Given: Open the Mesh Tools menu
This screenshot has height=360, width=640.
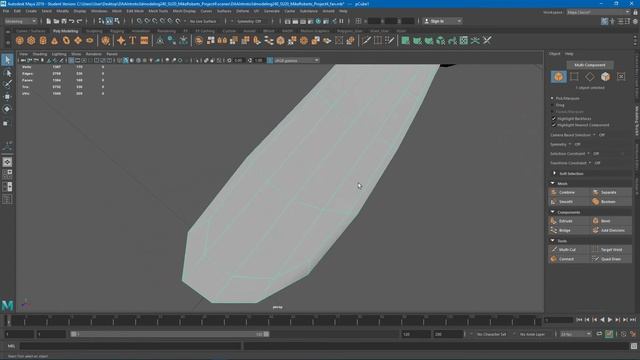Looking at the screenshot, I should 158,11.
